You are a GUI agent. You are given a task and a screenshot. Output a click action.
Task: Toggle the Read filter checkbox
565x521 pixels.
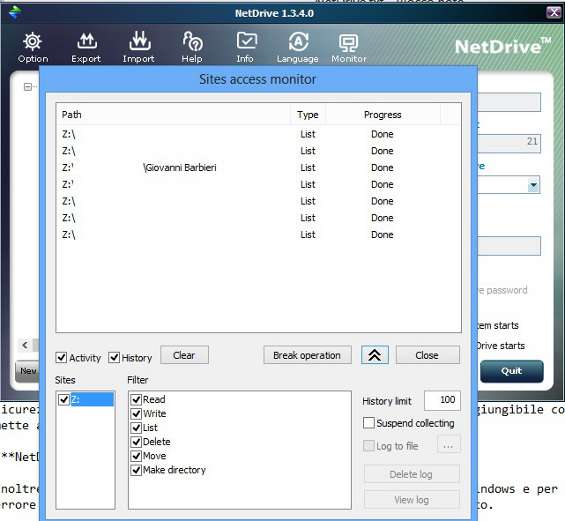click(x=136, y=400)
